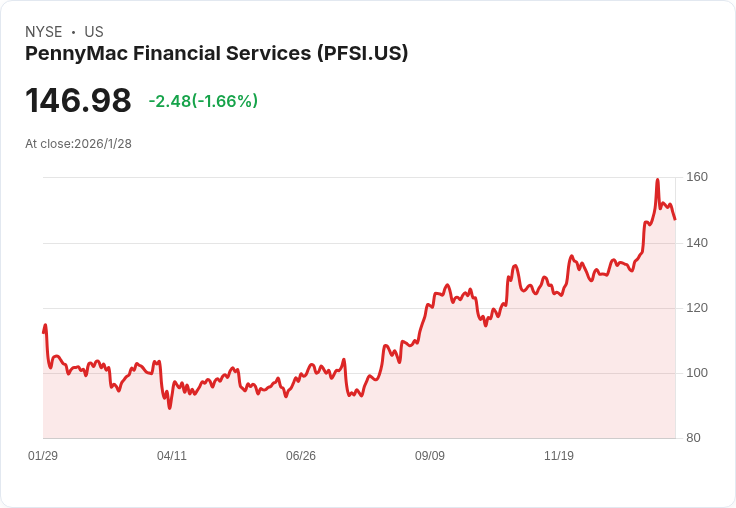The image size is (736, 508).
Task: Click the rightmost end of the price line
Action: click(x=675, y=219)
